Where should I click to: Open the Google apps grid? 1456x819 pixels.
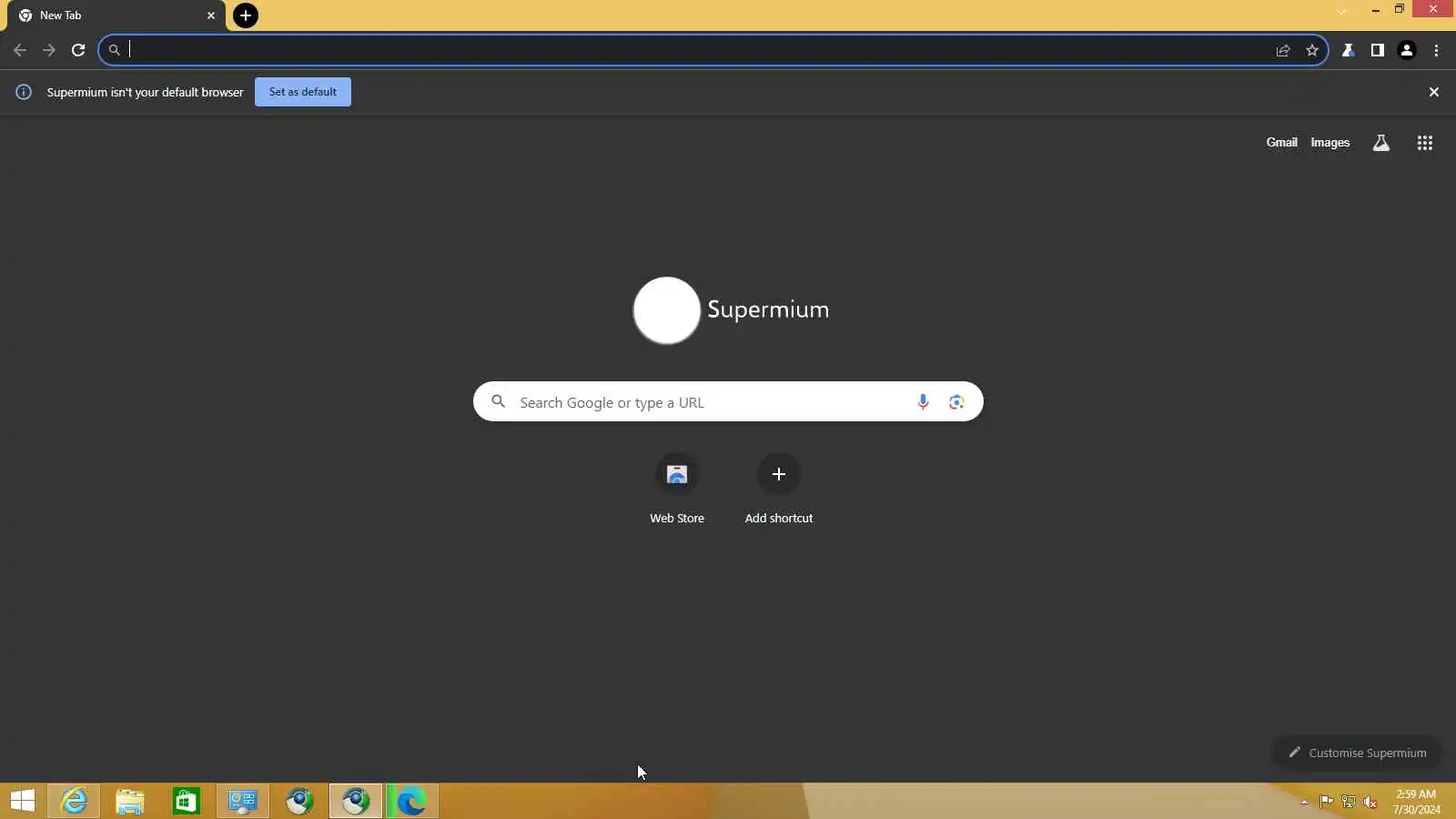[x=1425, y=143]
